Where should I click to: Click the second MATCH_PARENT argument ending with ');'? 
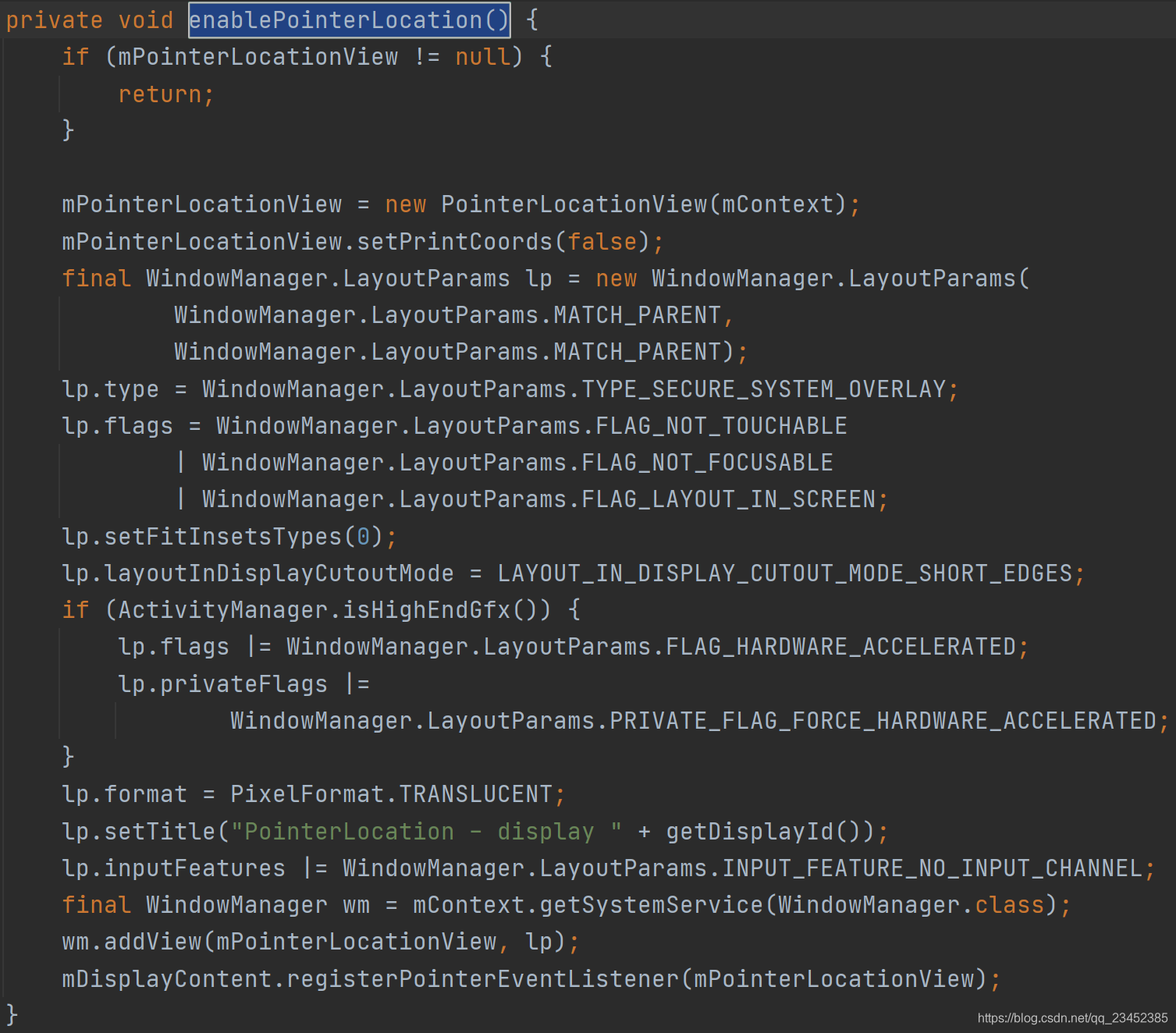point(460,352)
